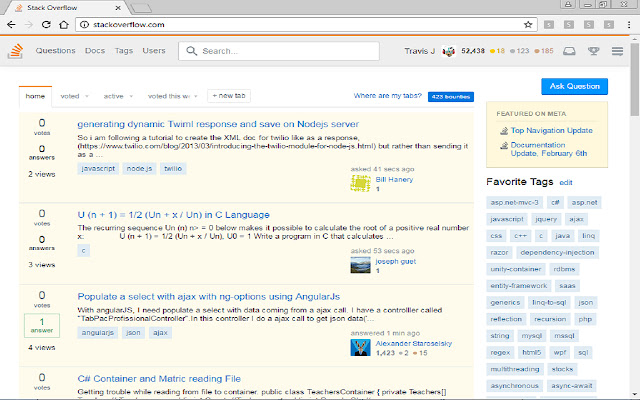Open the Questions nav item
The image size is (640, 400).
pos(56,51)
